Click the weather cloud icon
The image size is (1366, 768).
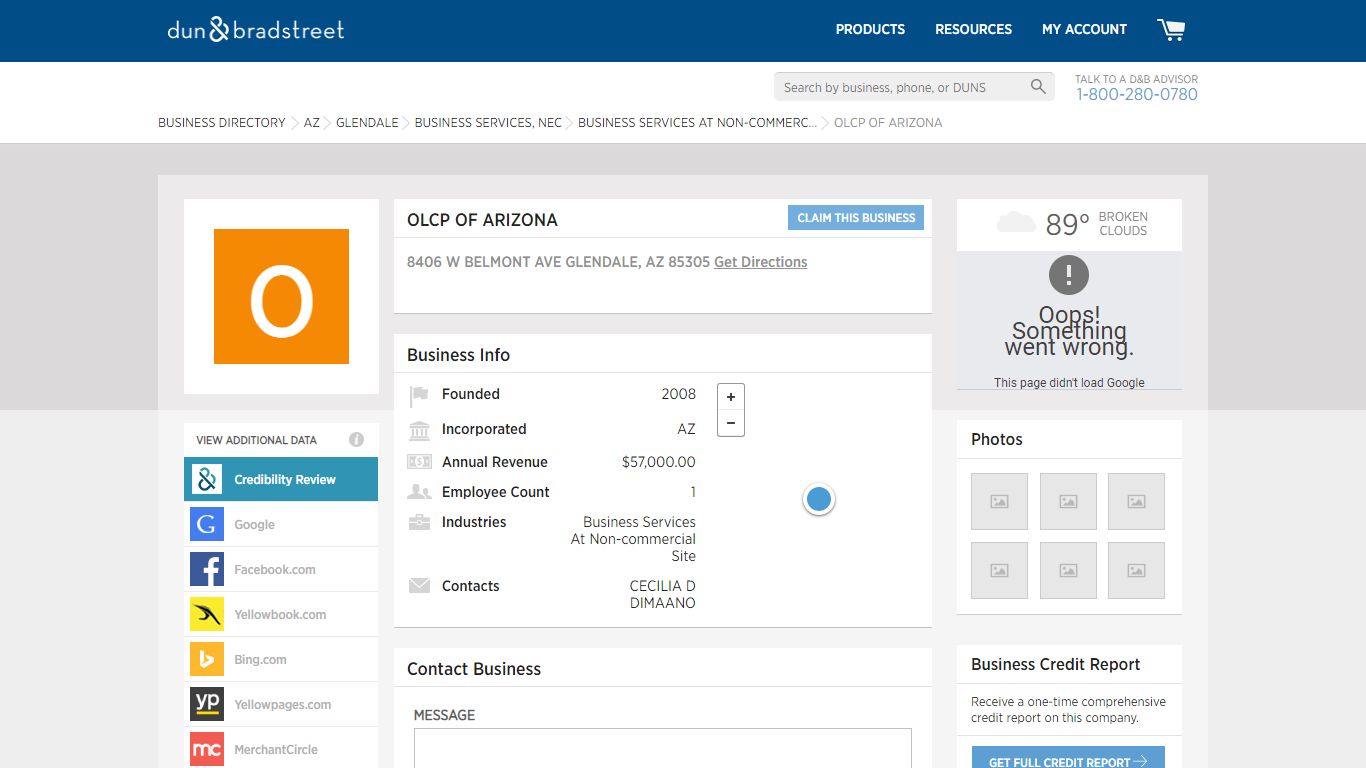click(1016, 222)
